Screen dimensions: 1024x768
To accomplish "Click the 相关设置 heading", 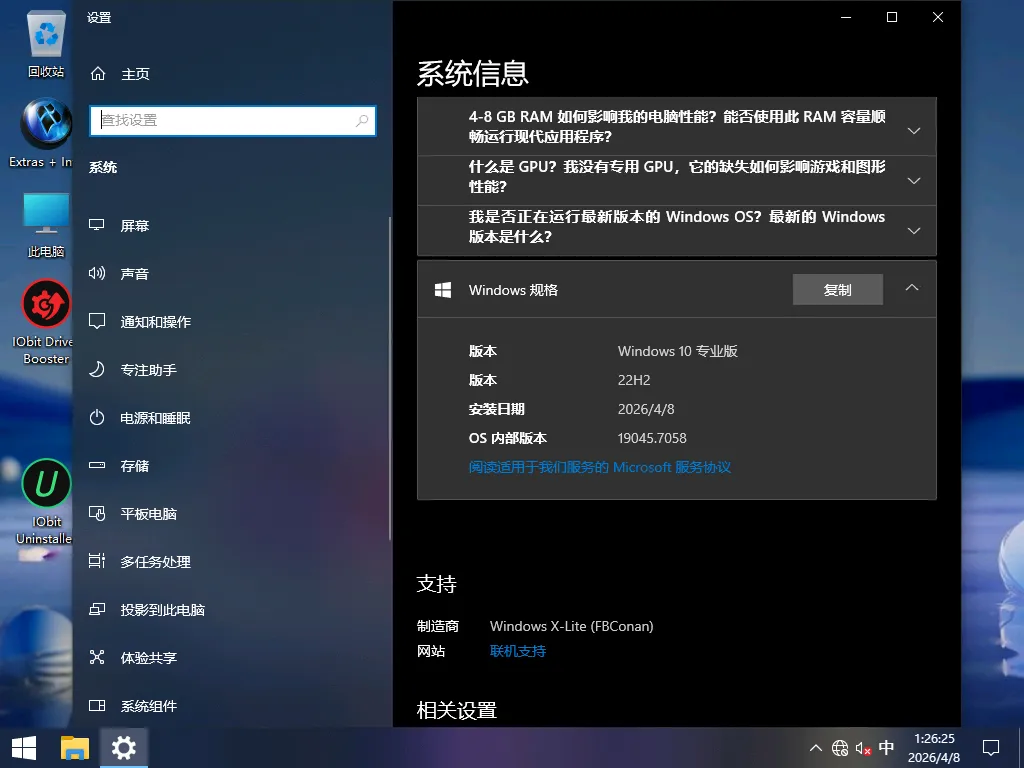I will click(456, 710).
